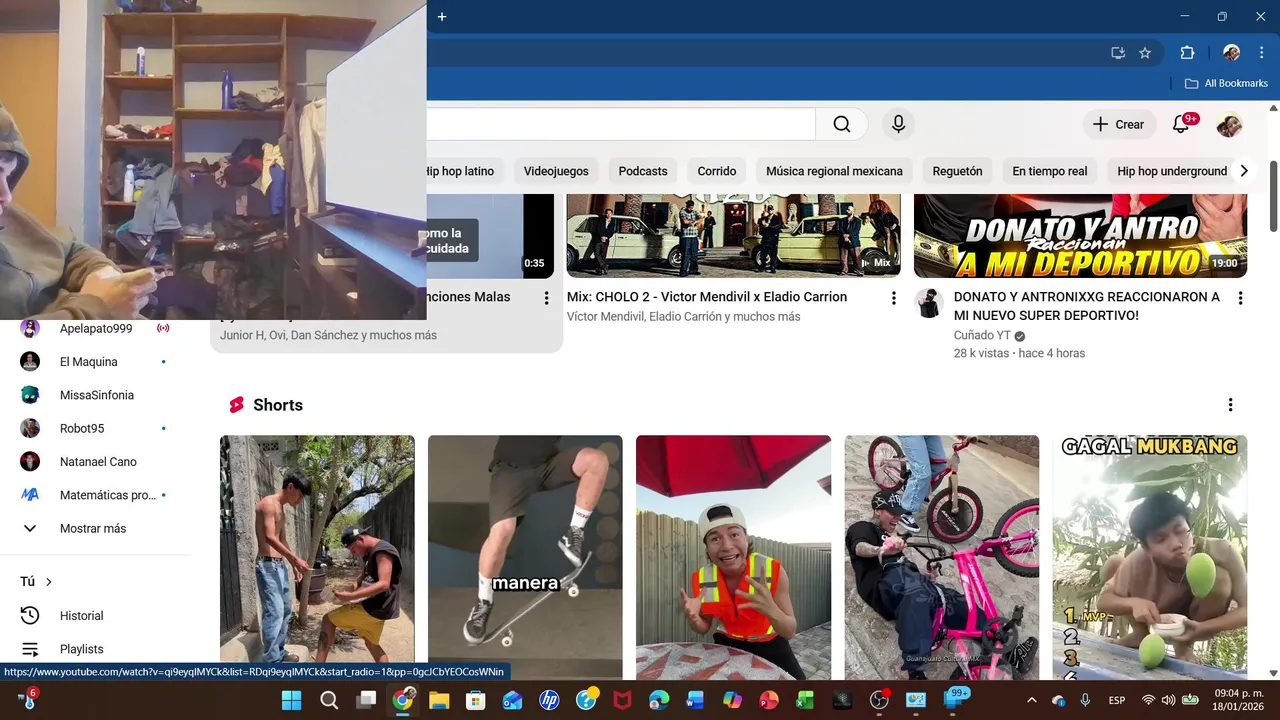The width and height of the screenshot is (1280, 720).
Task: Open the A MI DEPORTIVO video thumbnail
Action: click(1081, 235)
